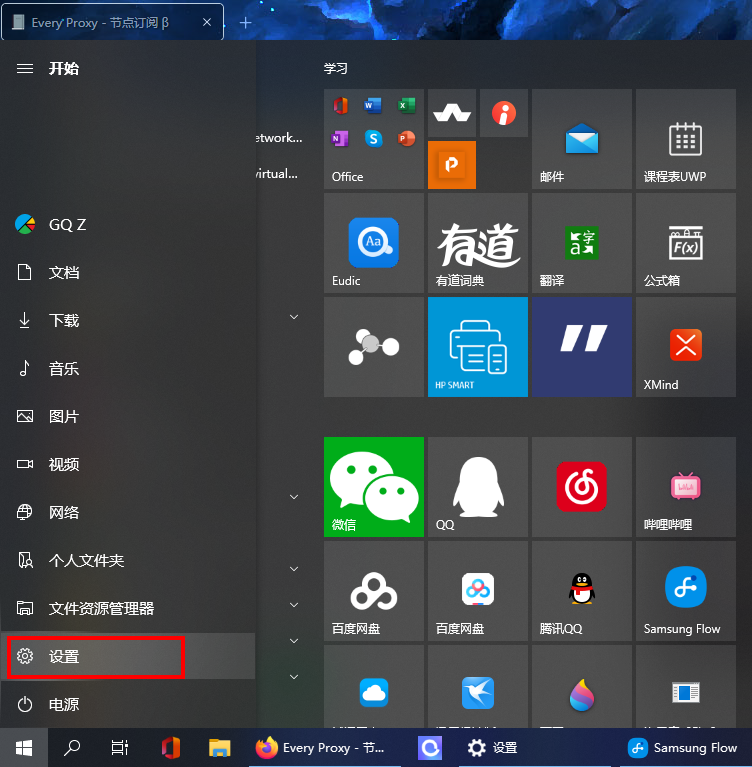Open the white-logo 百度网盘 tile
The width and height of the screenshot is (752, 767).
(374, 591)
